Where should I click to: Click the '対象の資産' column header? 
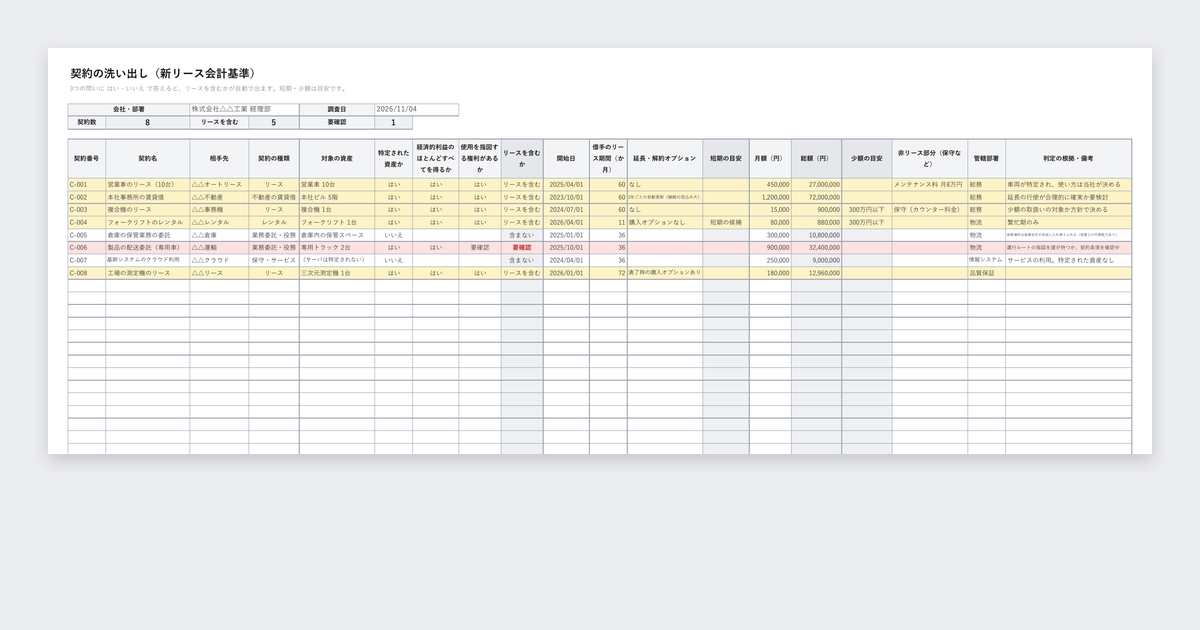click(337, 158)
